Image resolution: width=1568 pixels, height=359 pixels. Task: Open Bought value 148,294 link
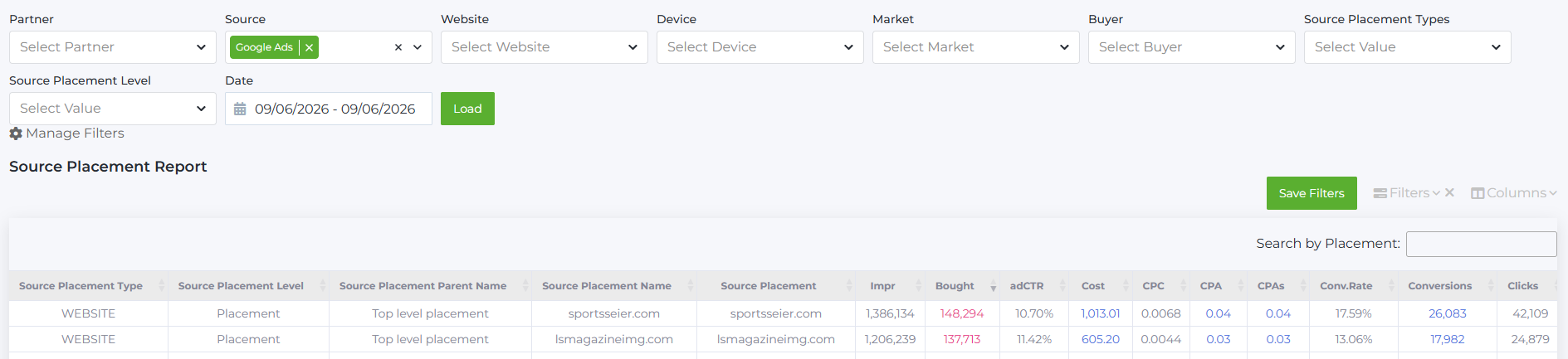coord(962,313)
